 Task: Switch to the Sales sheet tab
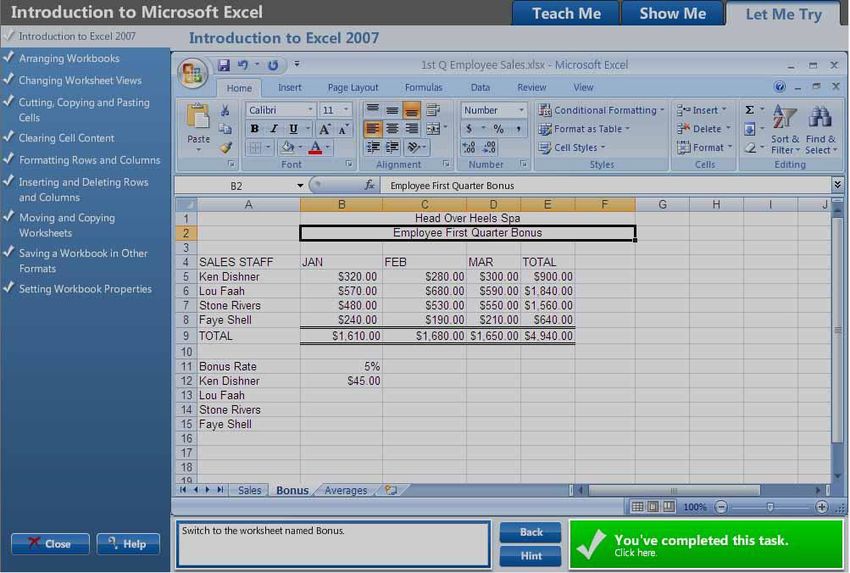point(249,490)
